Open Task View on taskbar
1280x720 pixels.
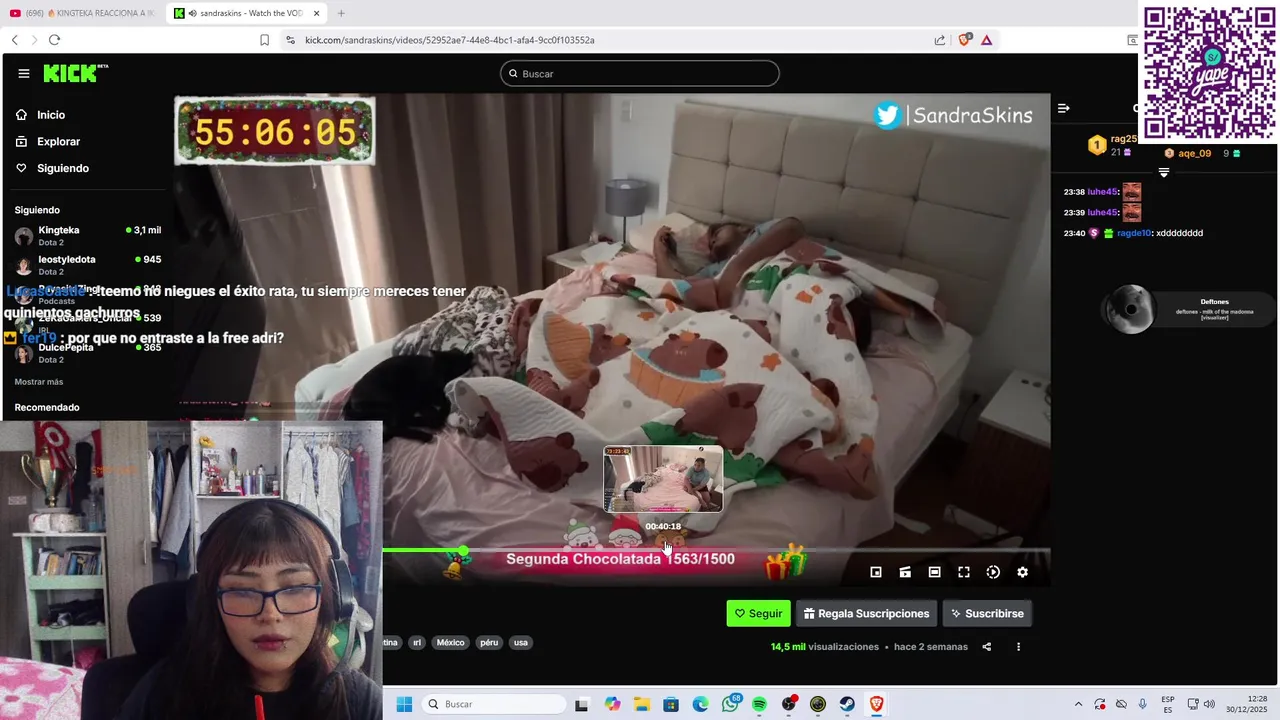pyautogui.click(x=582, y=704)
